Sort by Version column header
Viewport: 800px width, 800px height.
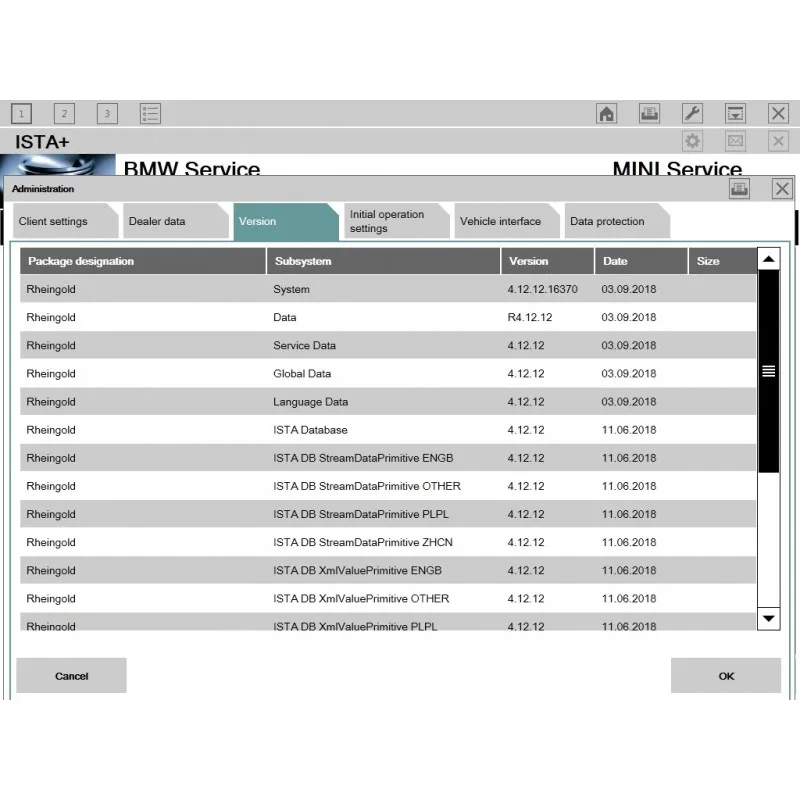(x=547, y=261)
